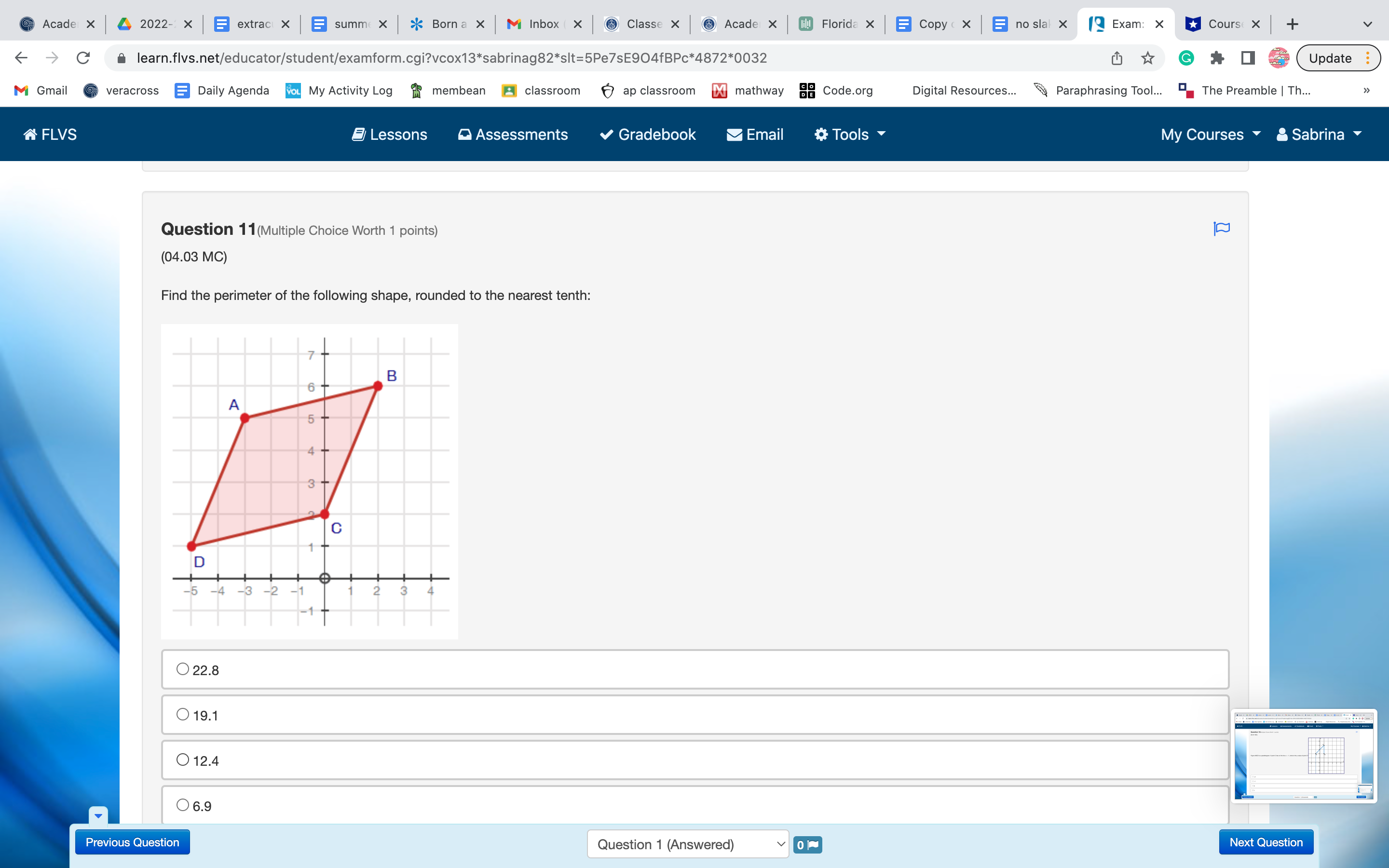Screen dimensions: 1389x868
Task: Click the Tools gear icon
Action: [819, 134]
